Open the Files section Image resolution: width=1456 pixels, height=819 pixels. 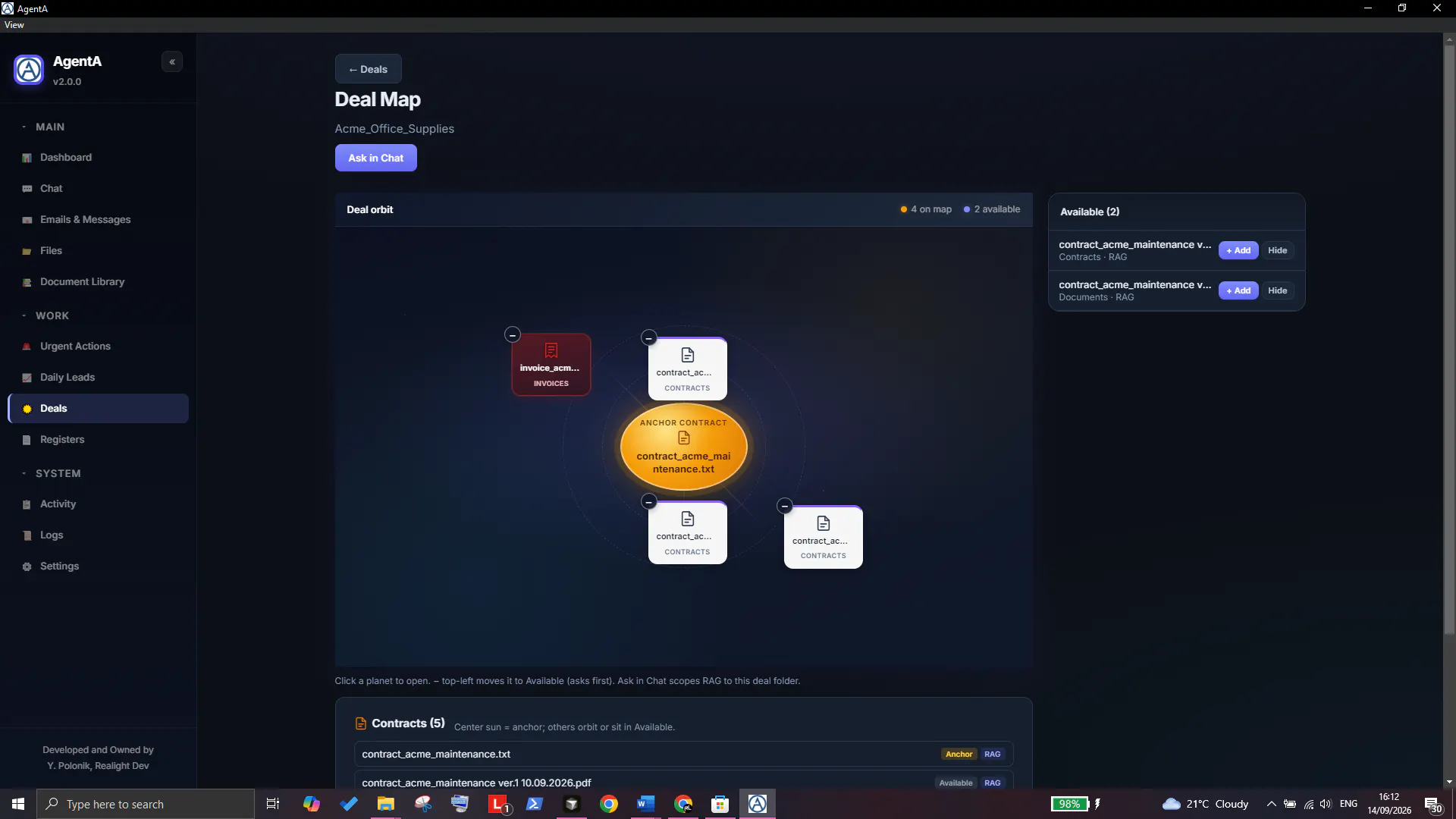coord(98,251)
